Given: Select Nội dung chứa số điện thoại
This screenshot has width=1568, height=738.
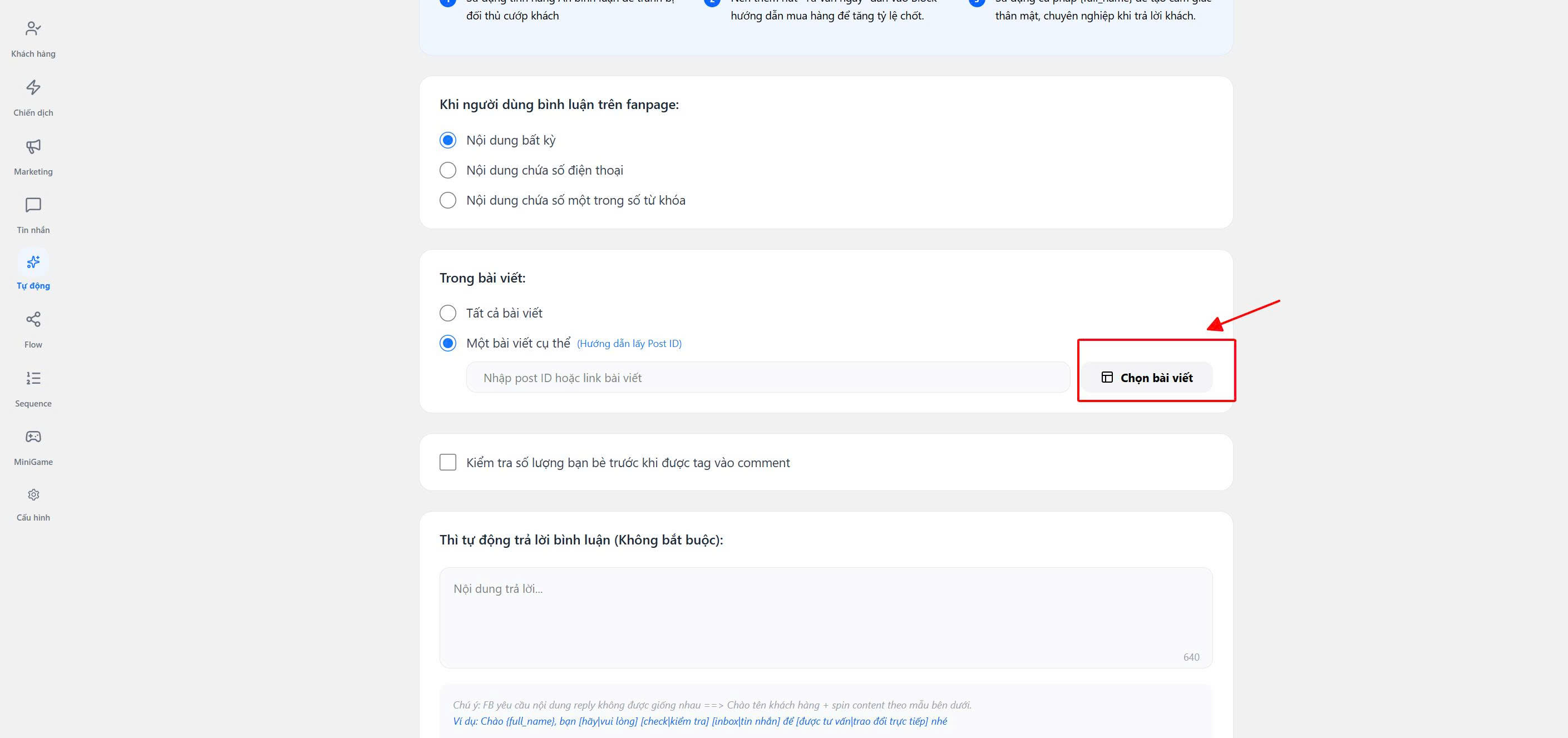Looking at the screenshot, I should point(447,170).
